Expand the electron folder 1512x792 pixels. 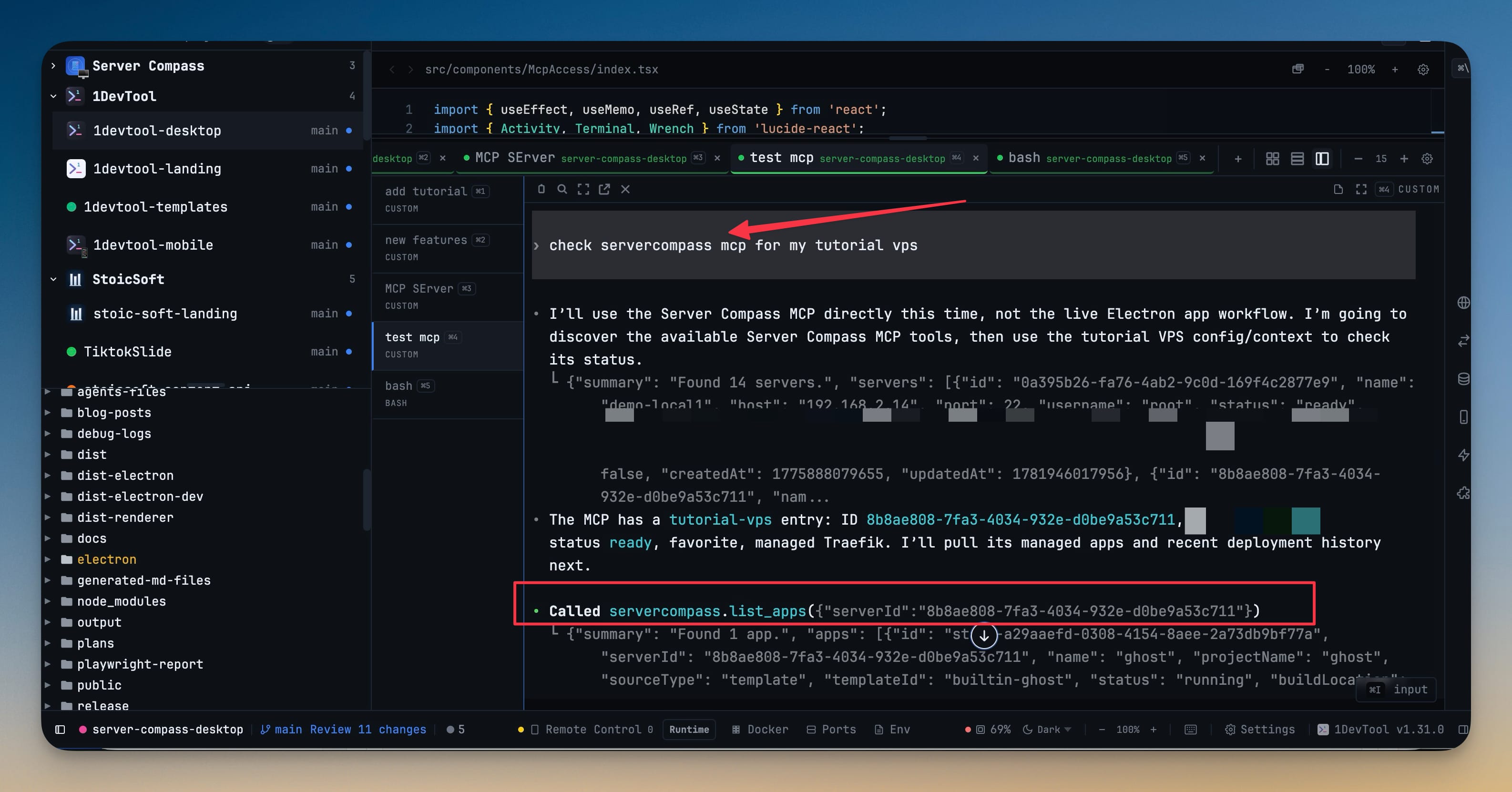tap(48, 559)
